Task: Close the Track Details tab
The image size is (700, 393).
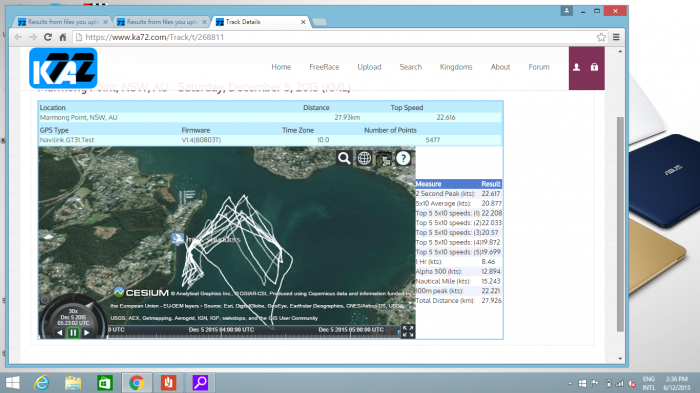Action: coord(303,22)
